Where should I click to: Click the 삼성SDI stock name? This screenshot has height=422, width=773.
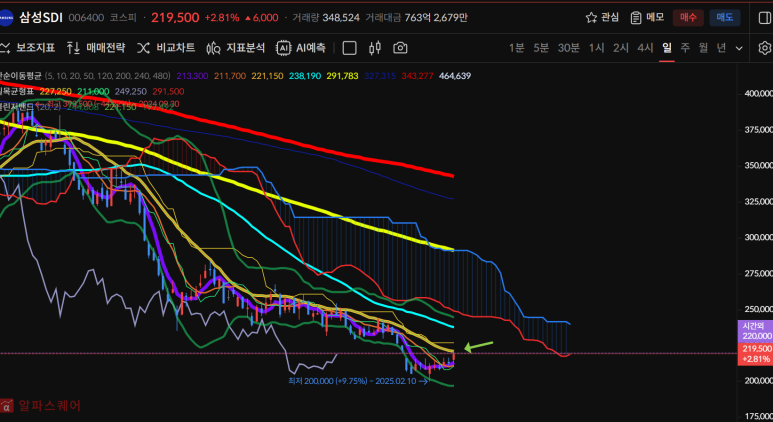41,18
